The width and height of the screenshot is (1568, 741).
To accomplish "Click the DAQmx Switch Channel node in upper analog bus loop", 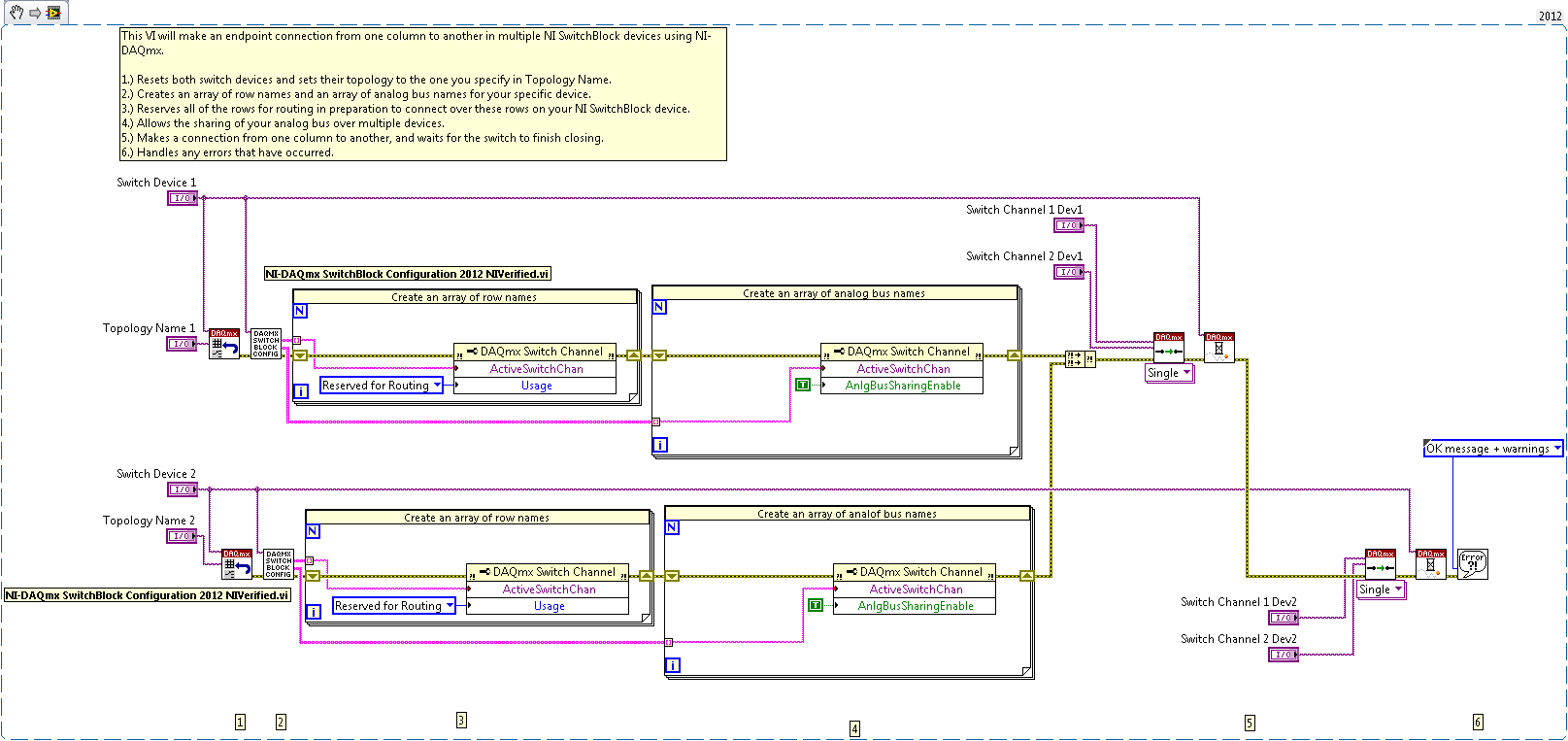I will tap(902, 352).
